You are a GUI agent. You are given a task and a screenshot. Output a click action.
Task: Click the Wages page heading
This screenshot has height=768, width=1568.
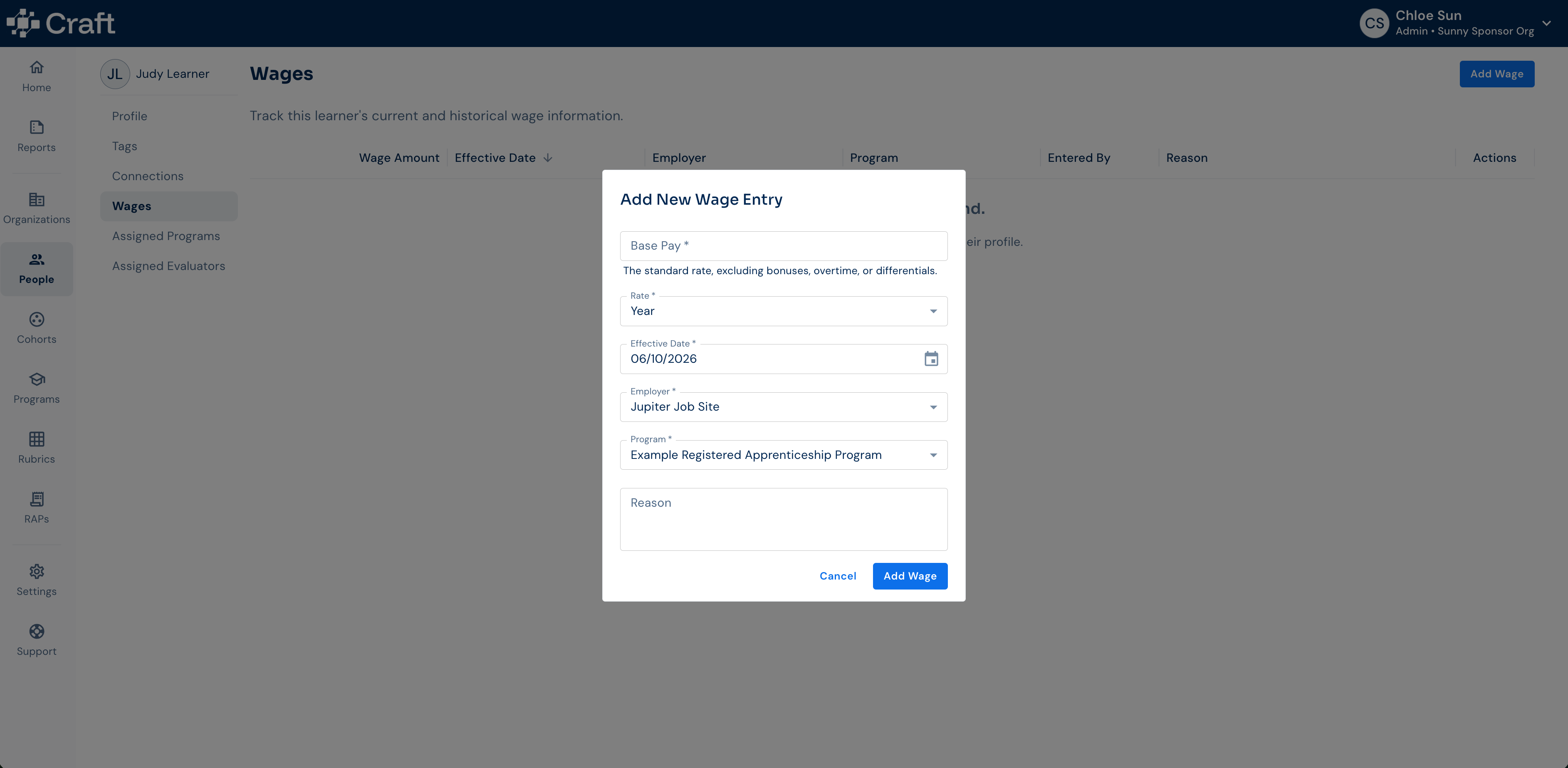click(281, 73)
